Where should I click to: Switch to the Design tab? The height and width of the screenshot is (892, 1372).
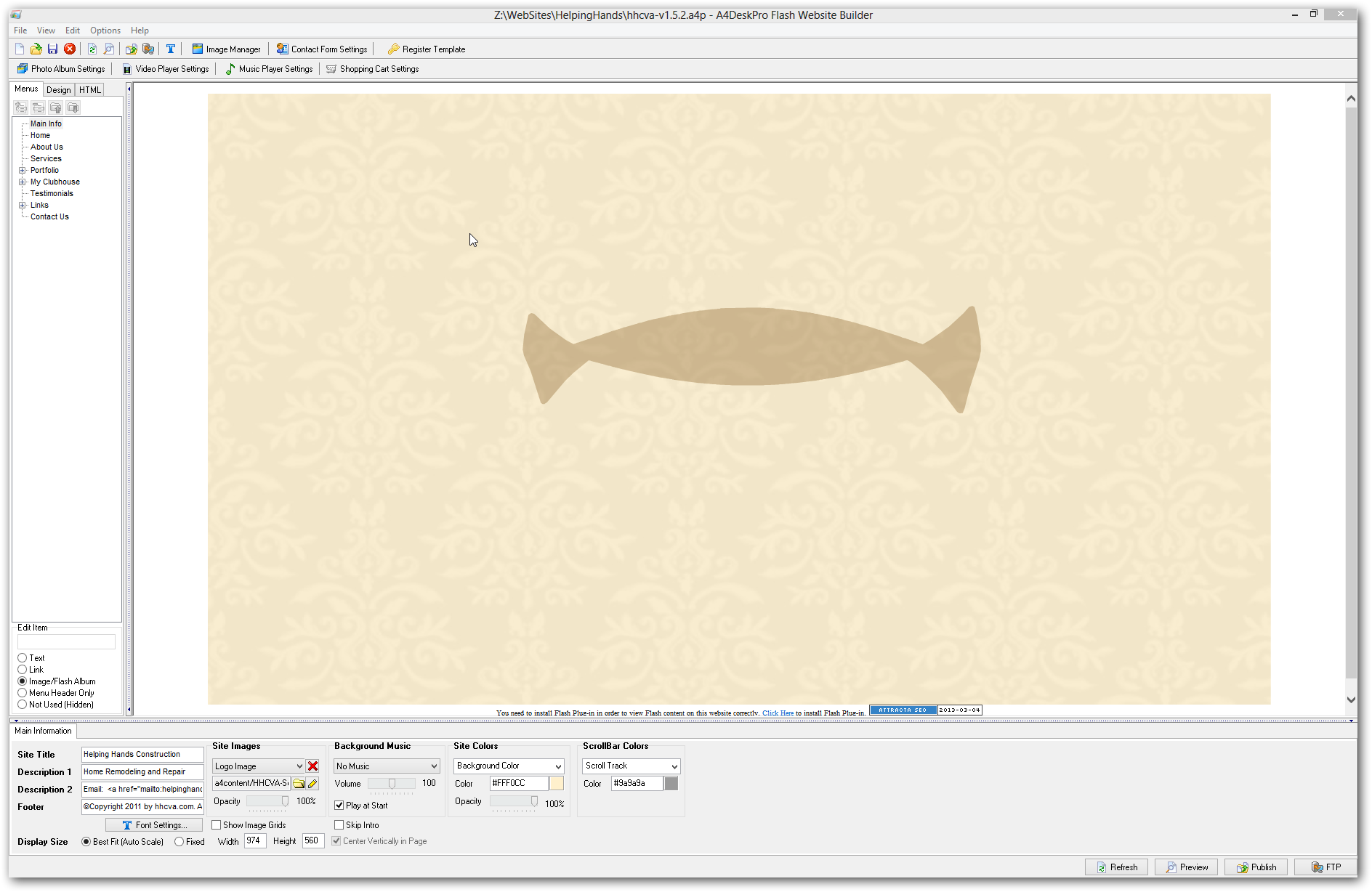tap(59, 90)
